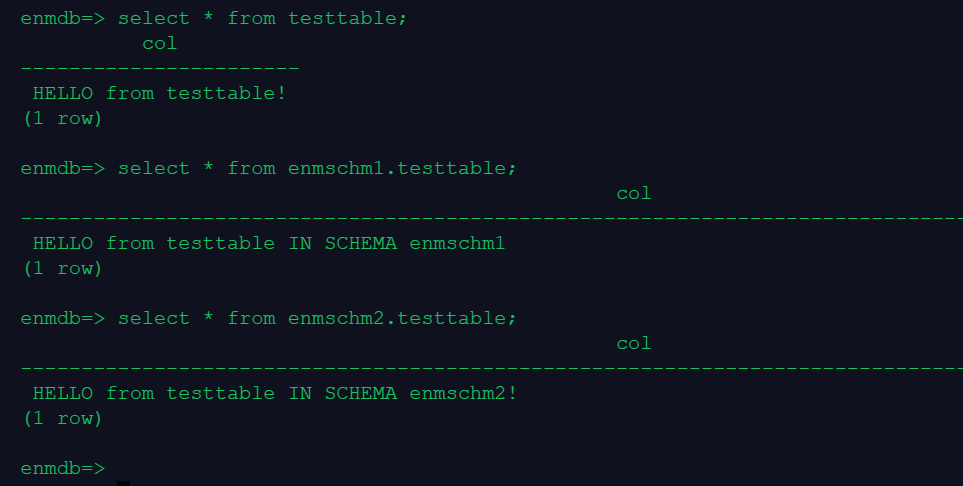Viewport: 963px width, 486px height.
Task: Click the '(1 row)' count under first result
Action: [x=61, y=118]
